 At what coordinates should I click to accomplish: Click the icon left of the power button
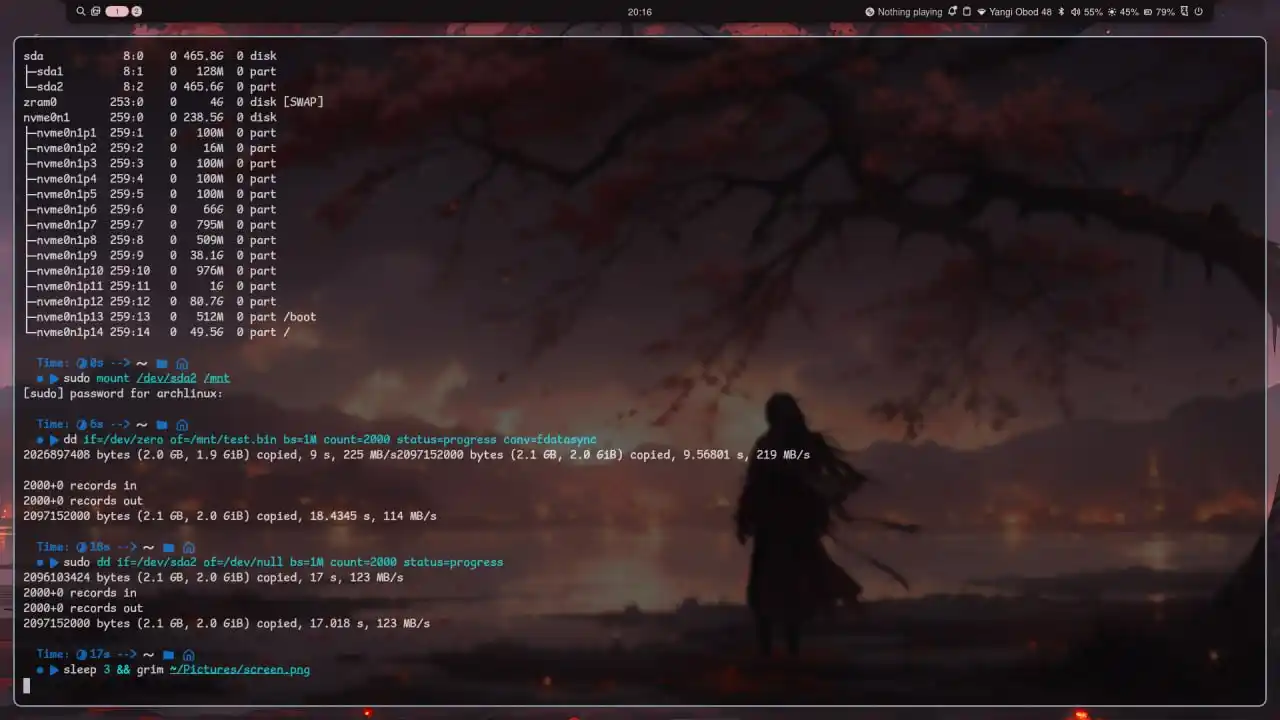pyautogui.click(x=1185, y=12)
